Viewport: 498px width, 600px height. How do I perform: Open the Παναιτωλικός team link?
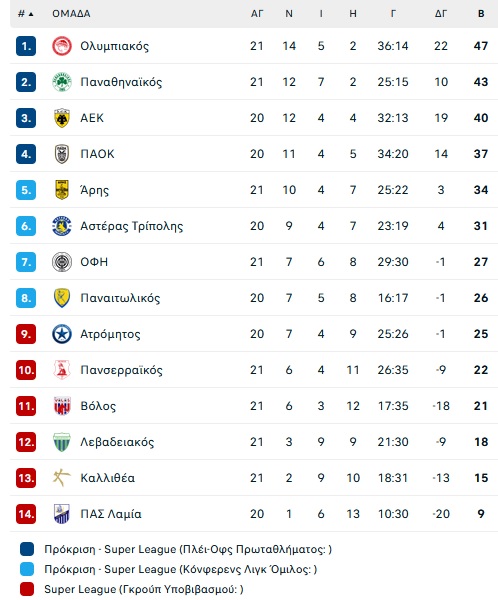[120, 298]
